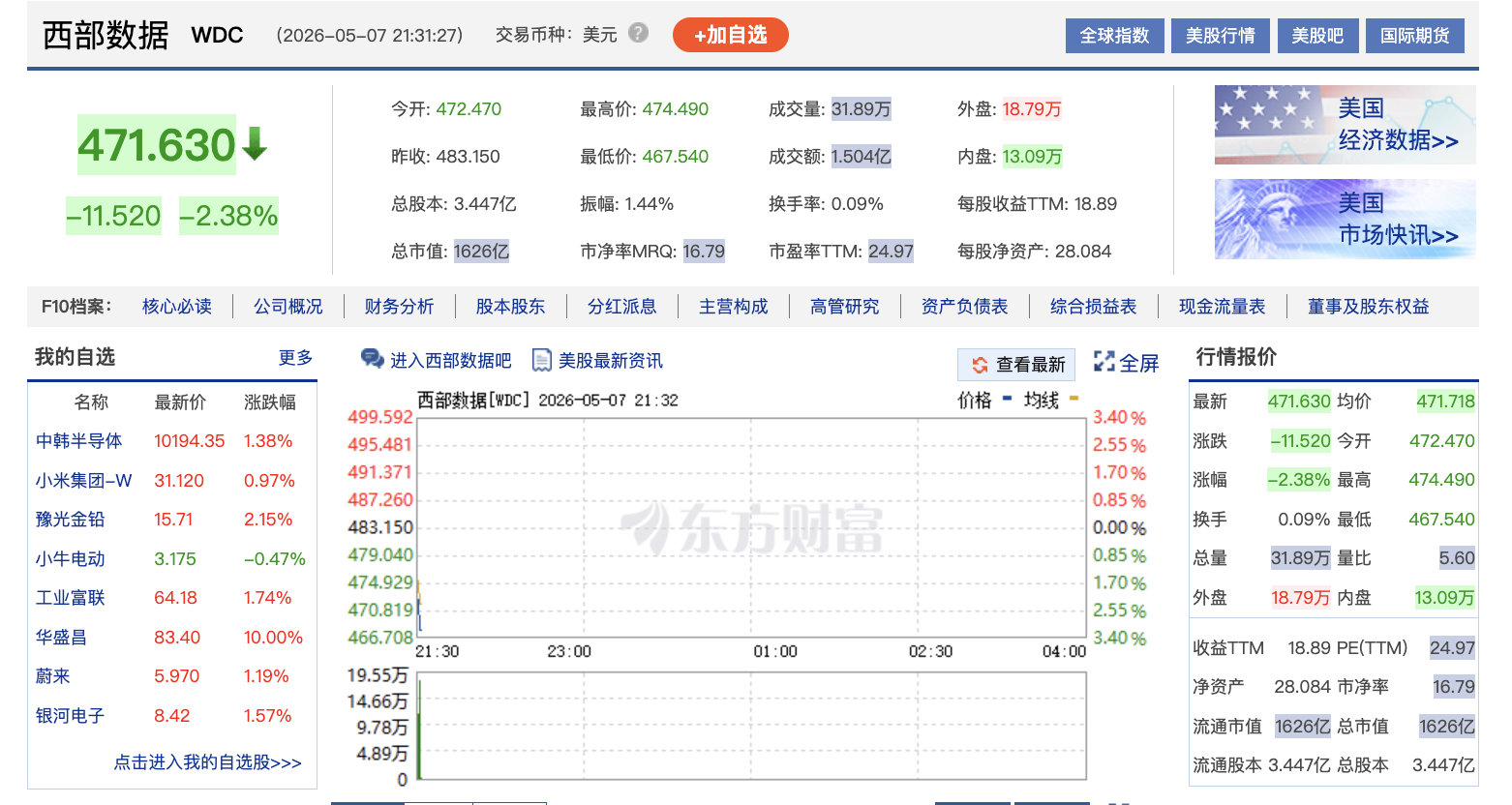Click the 01:00 time label on chart

pos(775,652)
